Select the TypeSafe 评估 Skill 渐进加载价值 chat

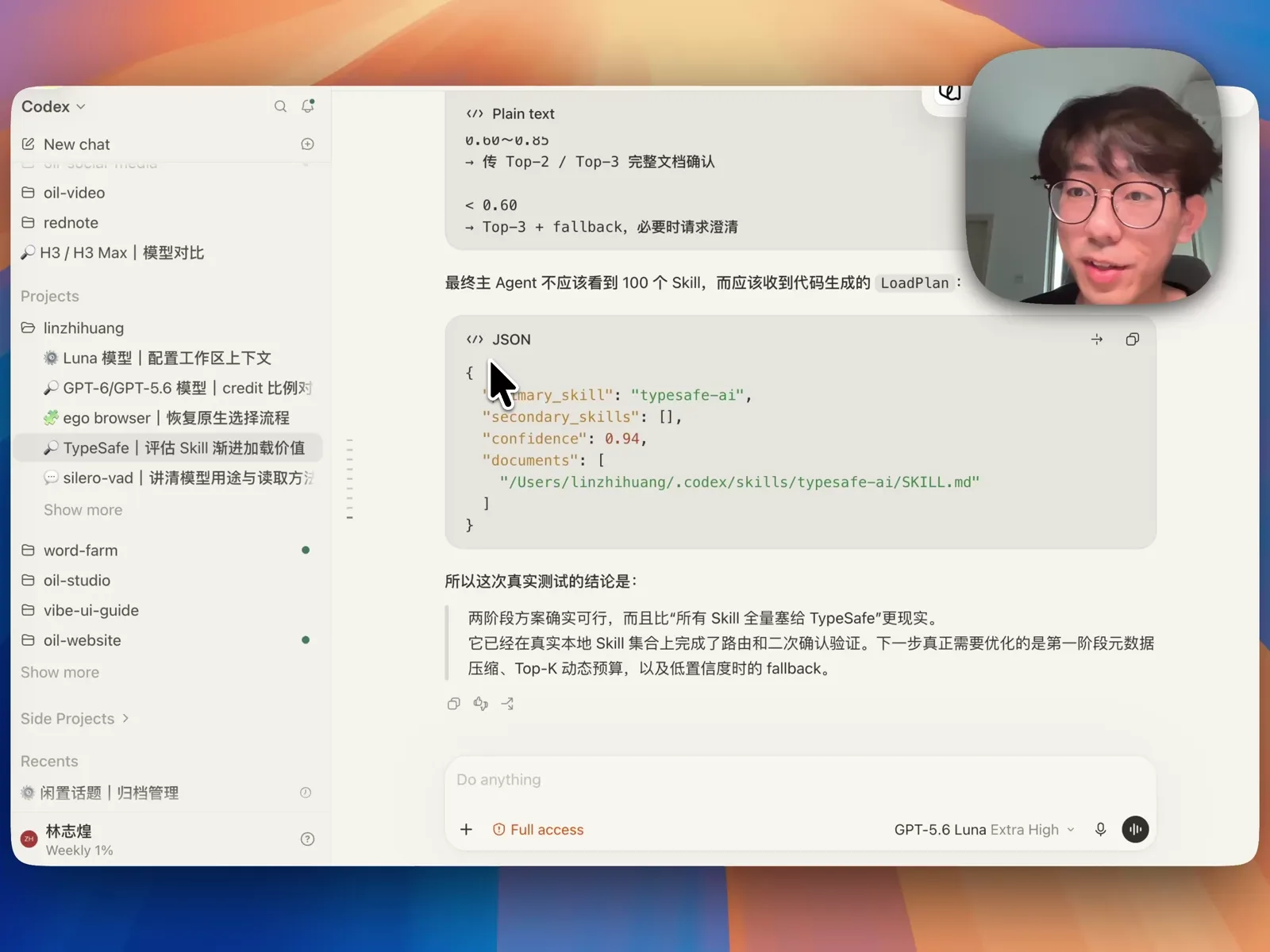[x=167, y=448]
